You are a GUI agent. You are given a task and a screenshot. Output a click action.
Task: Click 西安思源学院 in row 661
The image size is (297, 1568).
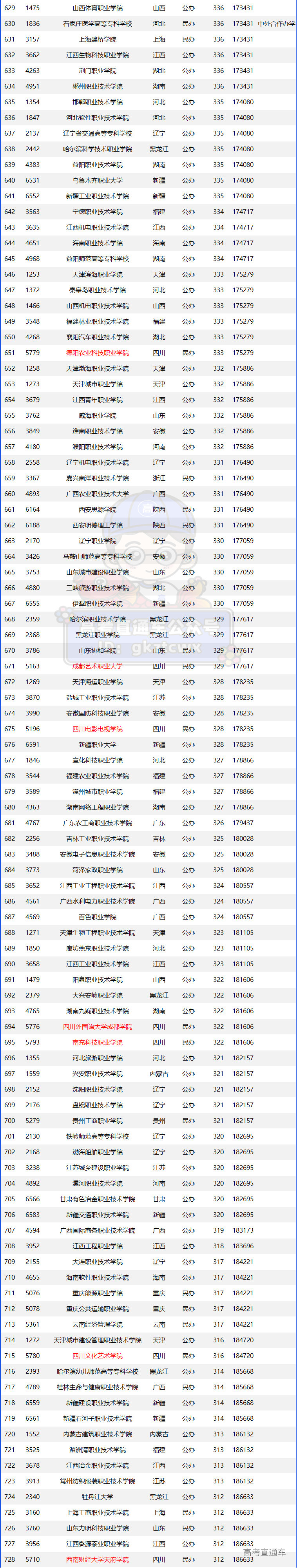pyautogui.click(x=98, y=509)
